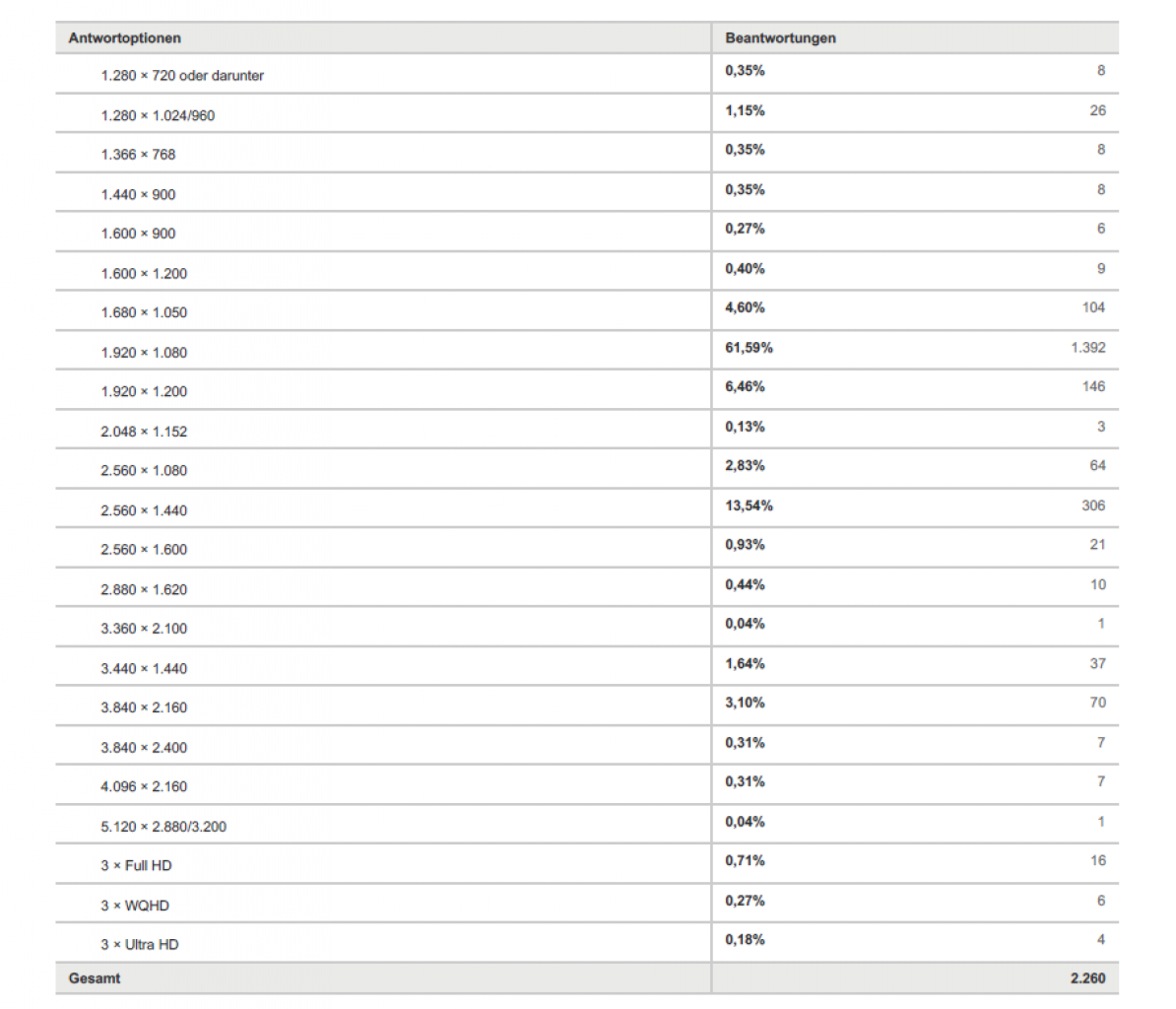Click the count 21
The height and width of the screenshot is (1009, 1176).
tap(1098, 545)
